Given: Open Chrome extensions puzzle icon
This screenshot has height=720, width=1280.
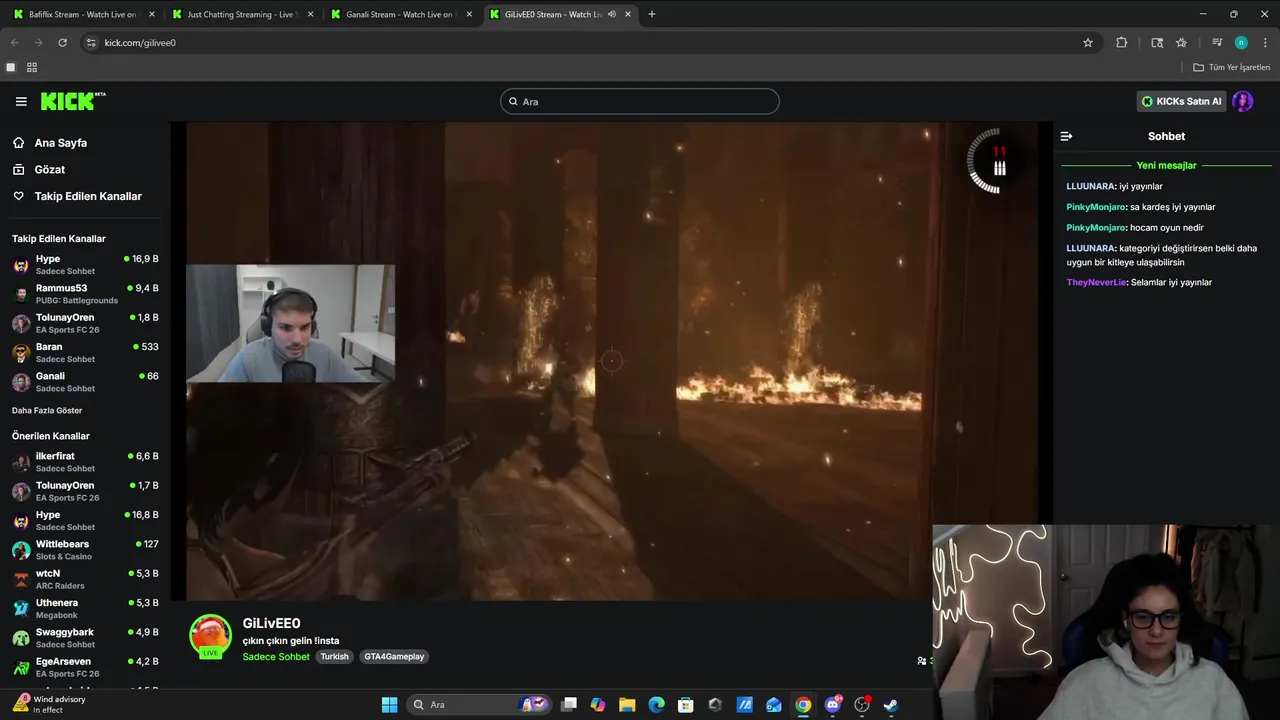Looking at the screenshot, I should click(x=1121, y=43).
